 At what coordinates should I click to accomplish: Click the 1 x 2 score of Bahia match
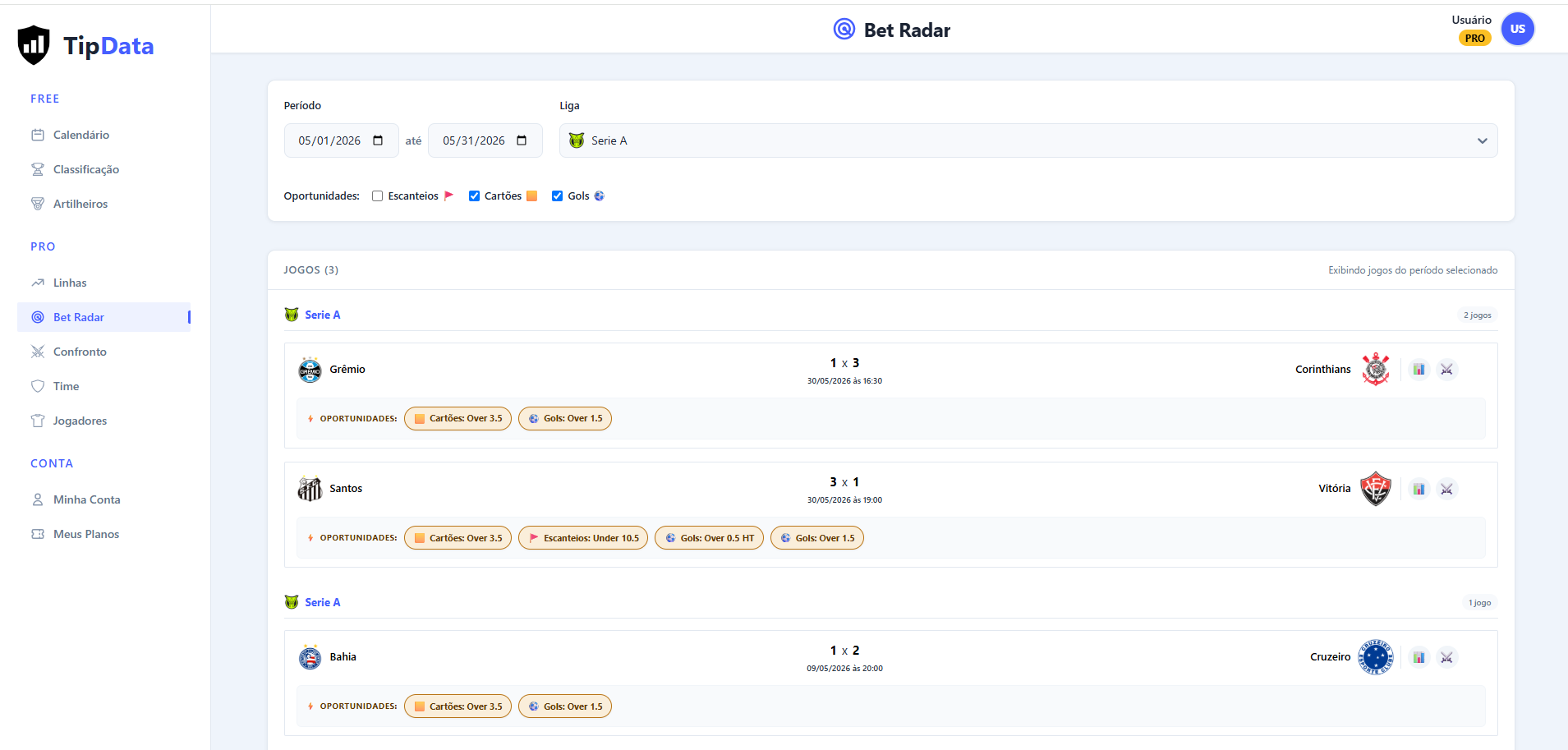click(844, 651)
